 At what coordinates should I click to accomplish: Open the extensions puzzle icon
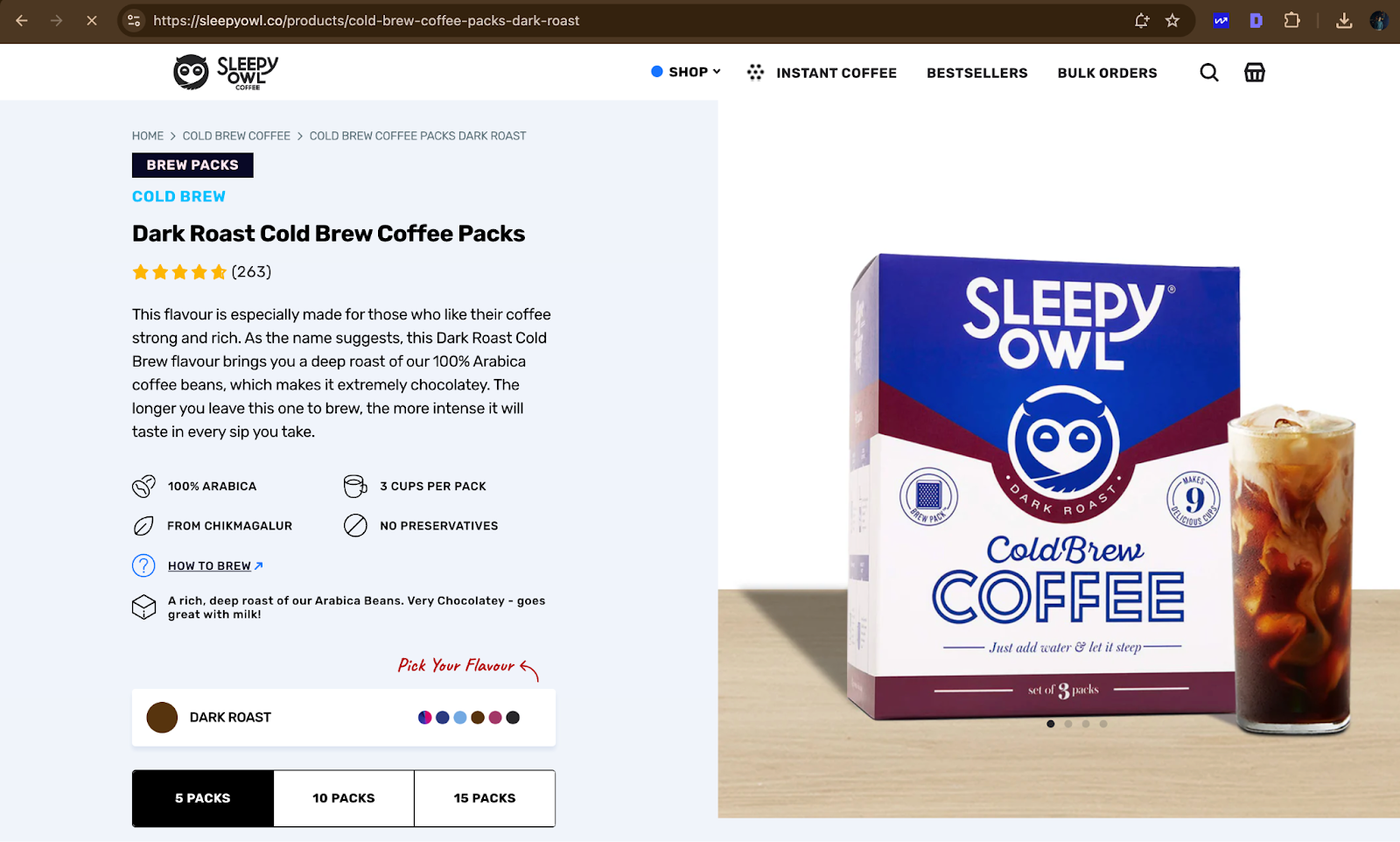[x=1291, y=20]
